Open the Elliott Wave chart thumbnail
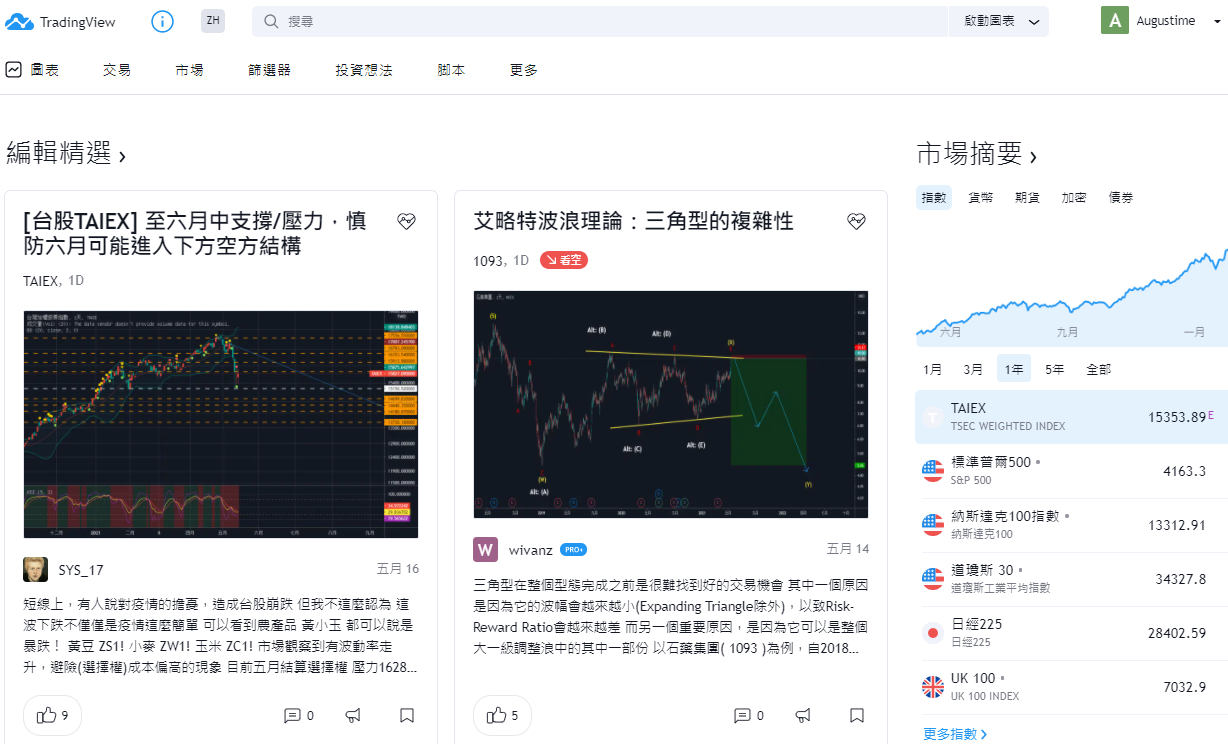 point(671,404)
